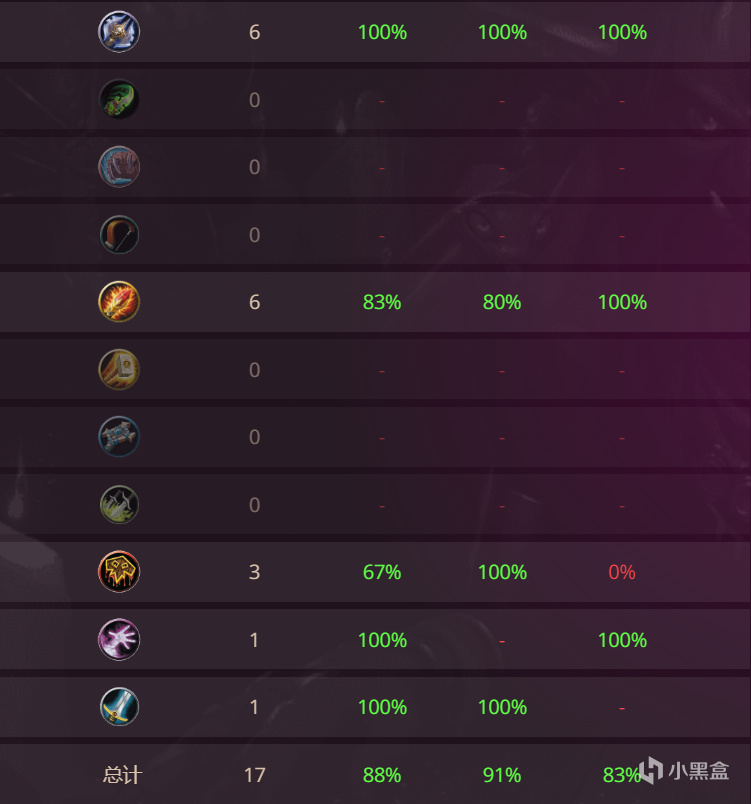Screen dimensions: 751x804
Task: Select the golden tablet class icon
Action: pos(119,370)
